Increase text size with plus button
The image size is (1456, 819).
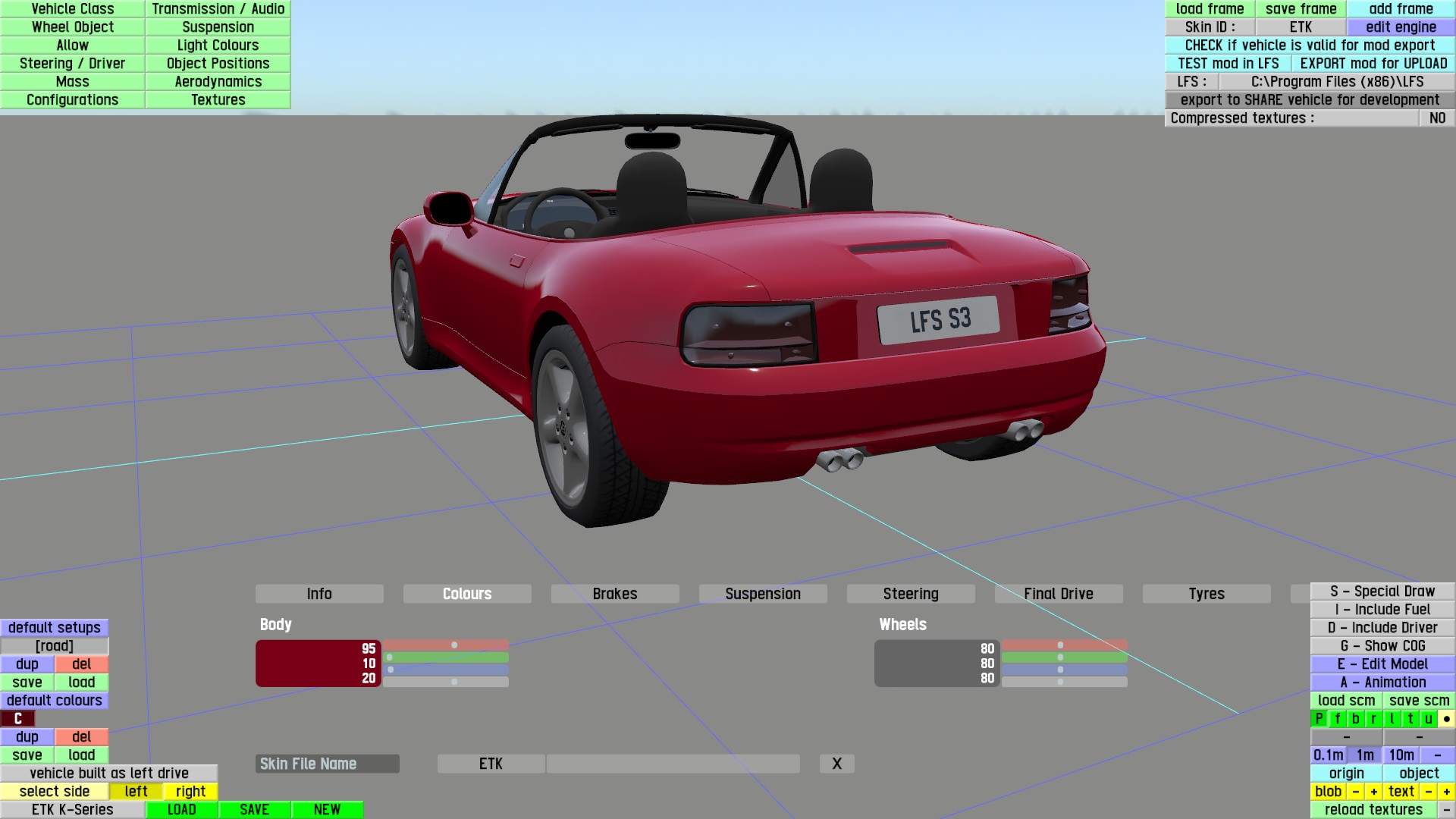(1446, 791)
